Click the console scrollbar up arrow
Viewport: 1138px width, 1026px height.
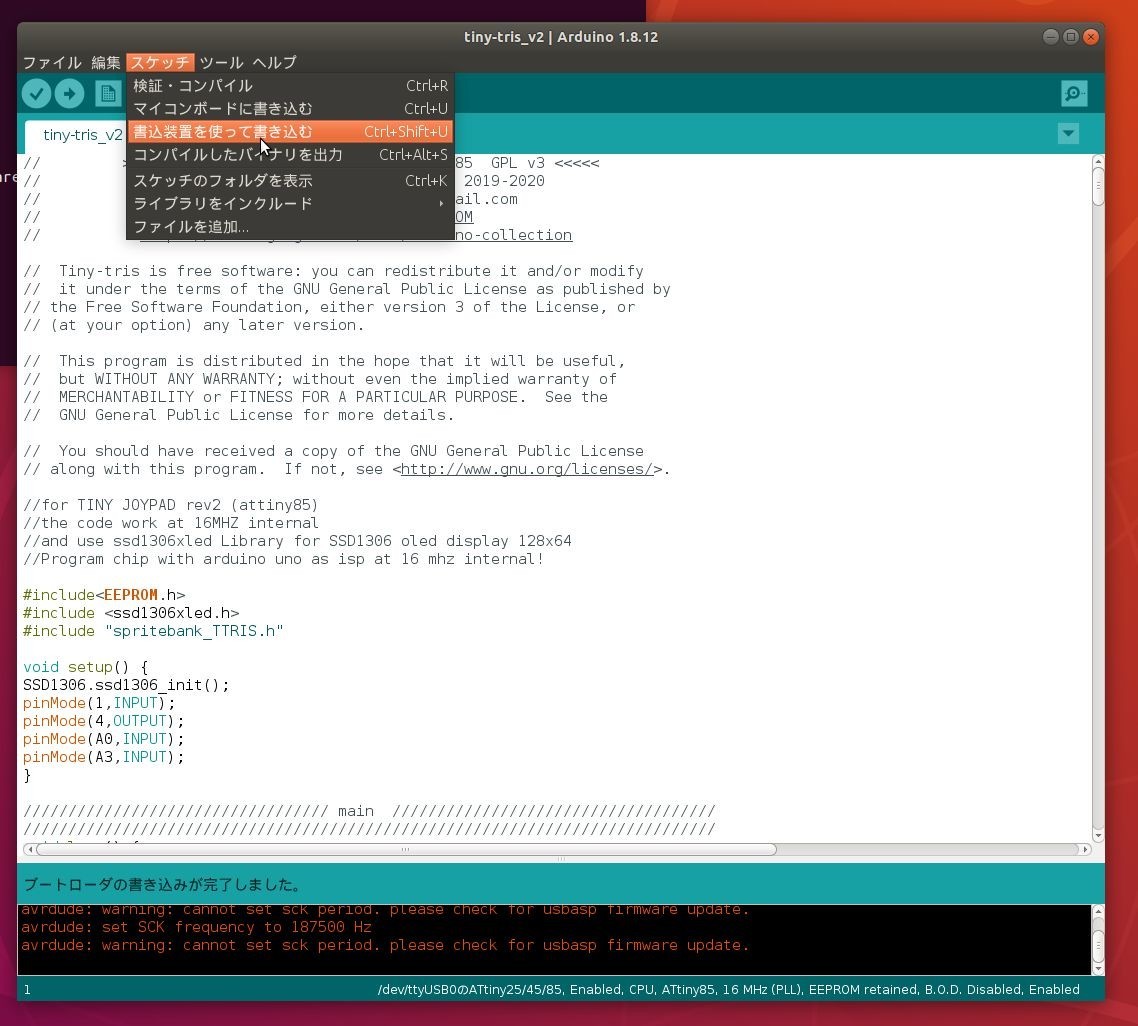[x=1098, y=911]
